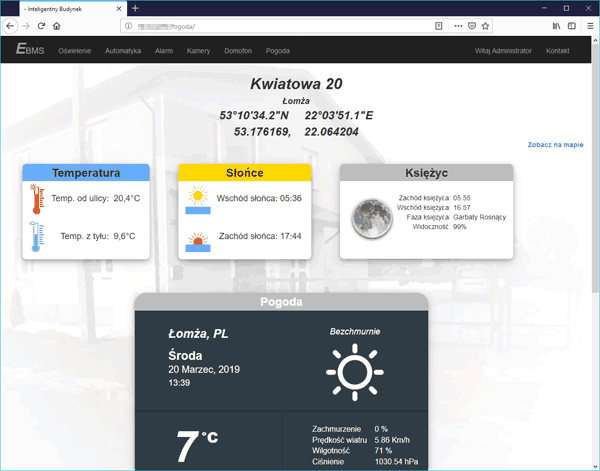The width and height of the screenshot is (600, 471).
Task: Go to browser home page icon
Action: [x=58, y=26]
